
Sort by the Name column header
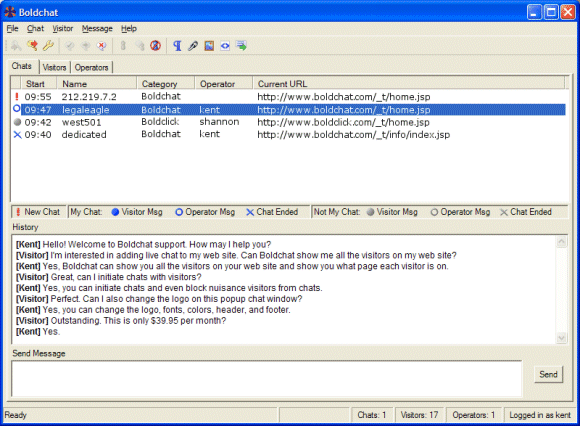point(96,84)
